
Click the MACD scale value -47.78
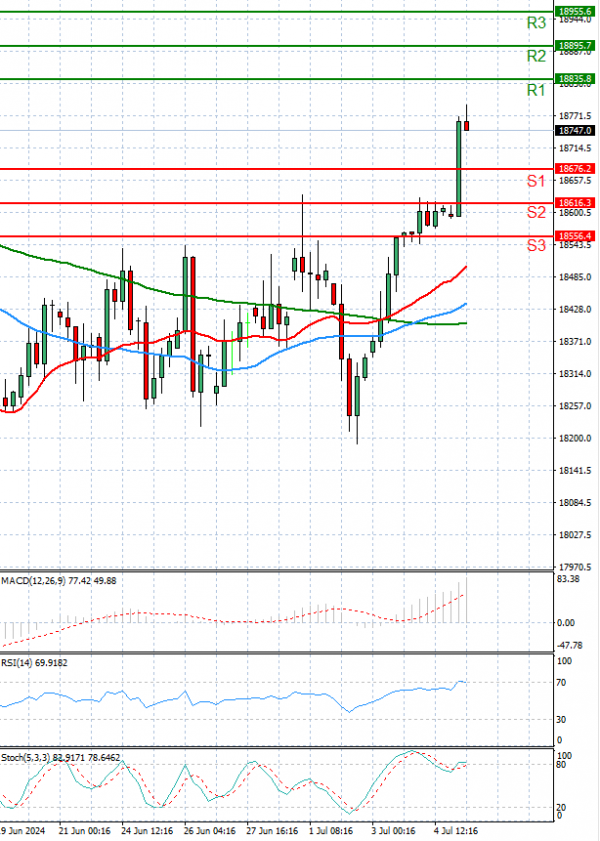(x=569, y=645)
